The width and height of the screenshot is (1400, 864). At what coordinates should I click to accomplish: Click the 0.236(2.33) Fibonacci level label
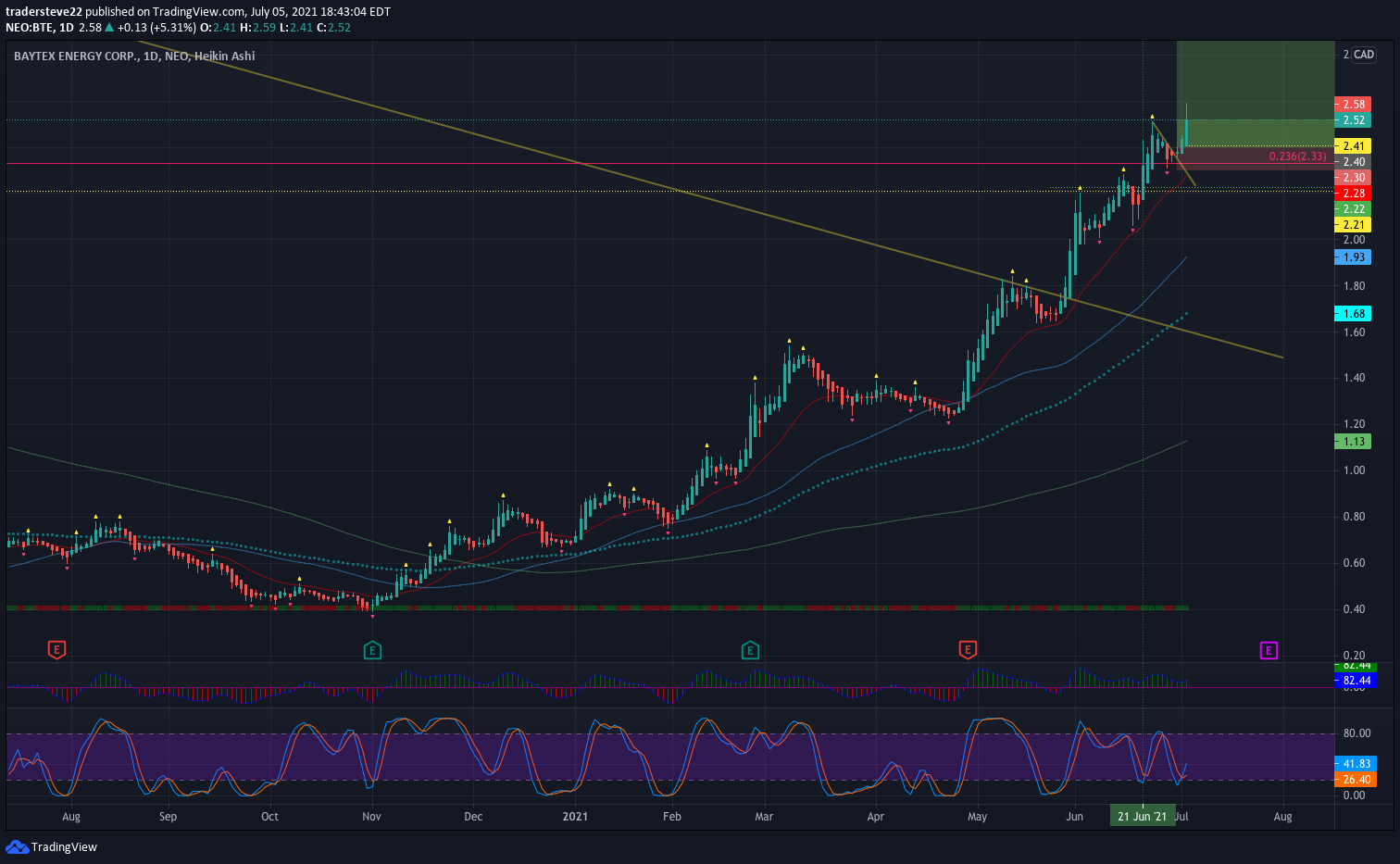(1297, 157)
